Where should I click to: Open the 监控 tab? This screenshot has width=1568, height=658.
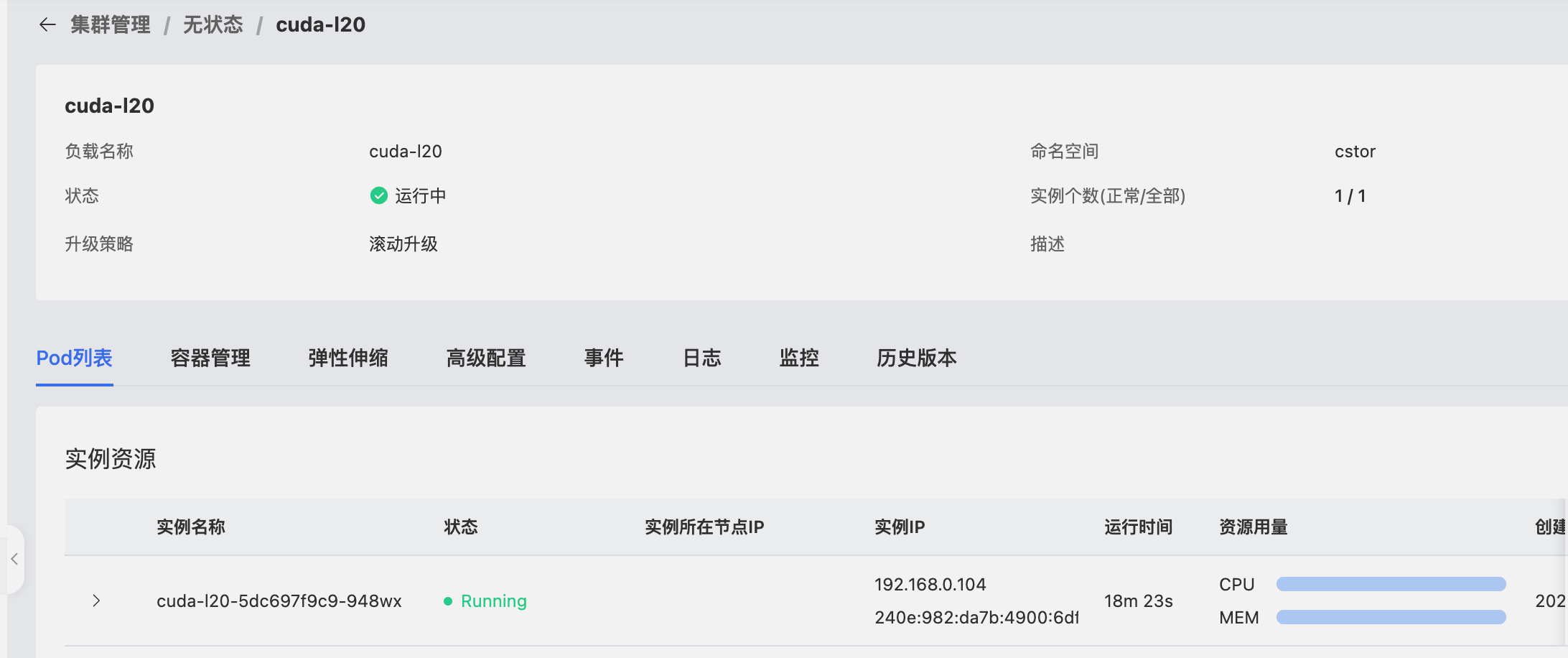coord(799,358)
